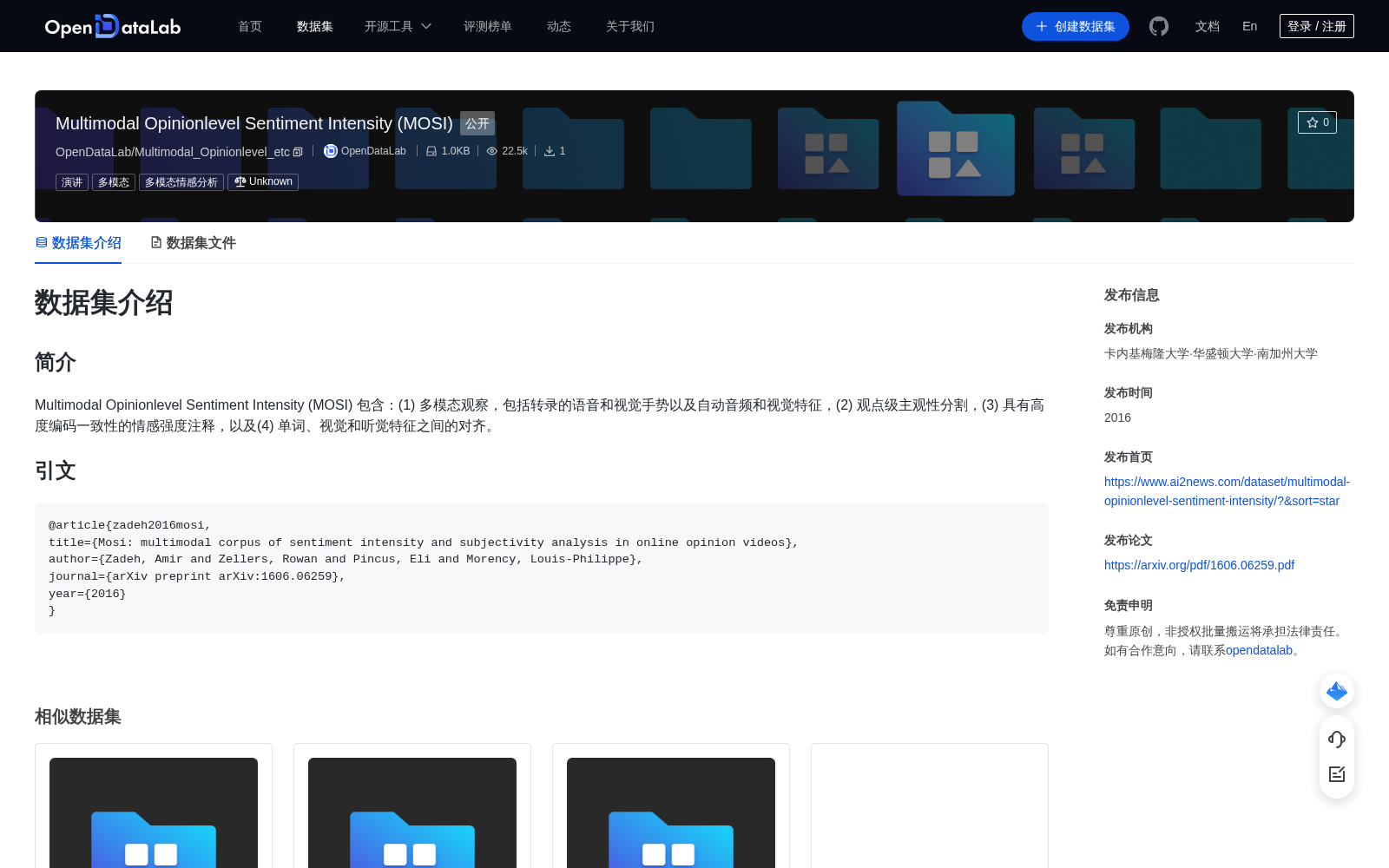Screen dimensions: 1389x868
Task: Open the customer support headset icon
Action: point(1337,740)
